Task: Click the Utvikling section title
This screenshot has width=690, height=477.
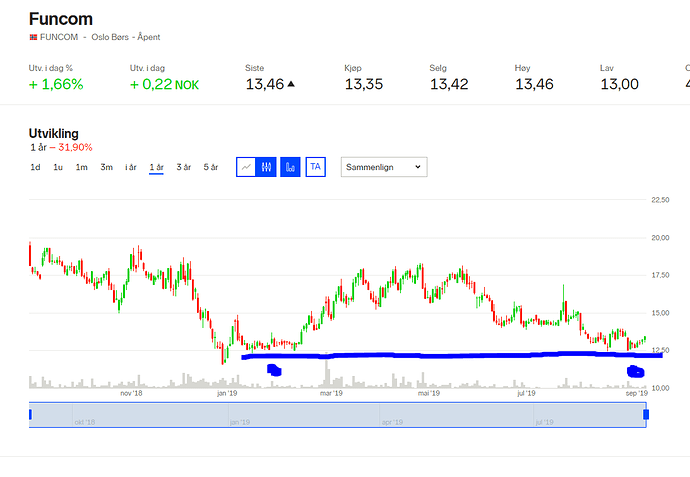Action: click(54, 133)
